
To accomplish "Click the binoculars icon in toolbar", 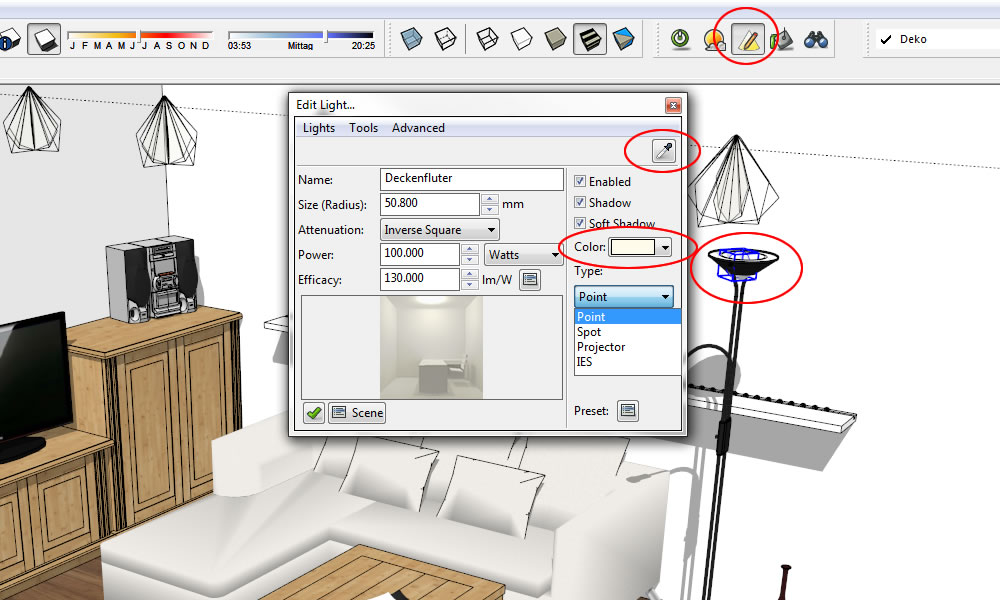I will pos(816,40).
